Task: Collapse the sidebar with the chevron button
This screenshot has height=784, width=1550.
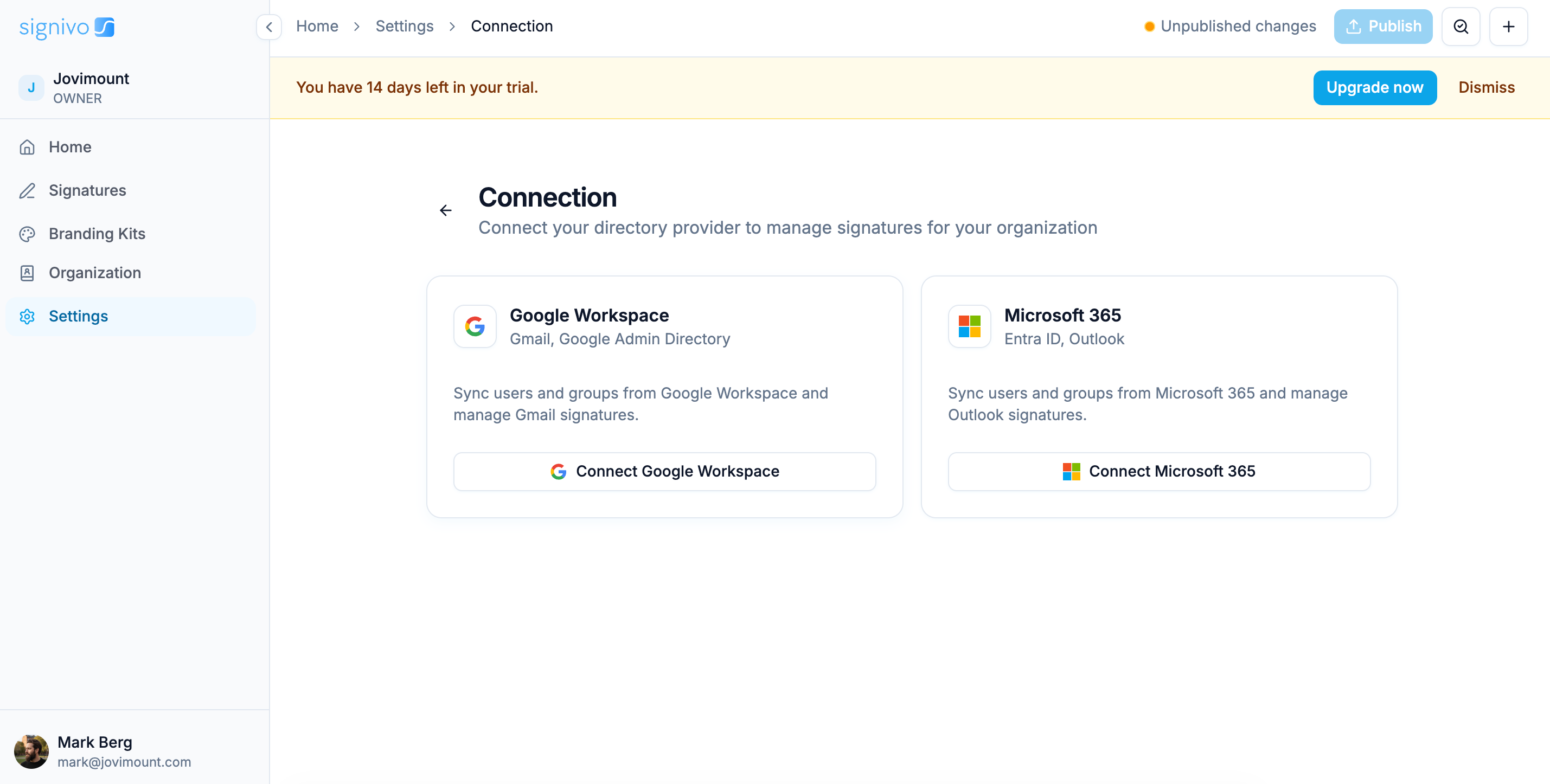Action: point(269,27)
